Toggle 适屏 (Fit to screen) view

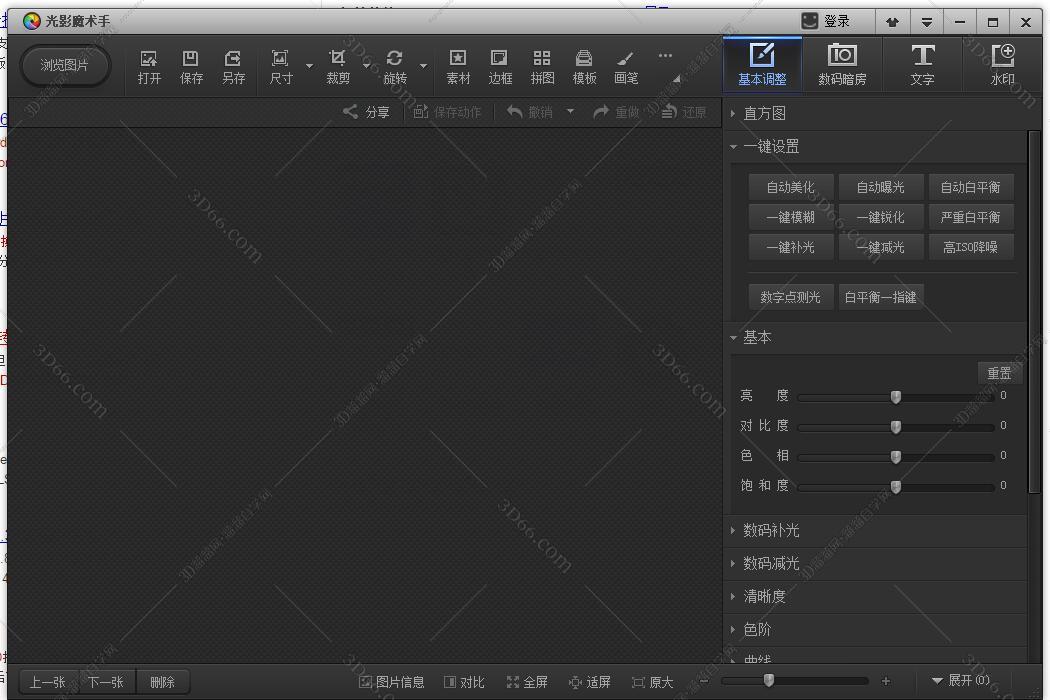(589, 682)
